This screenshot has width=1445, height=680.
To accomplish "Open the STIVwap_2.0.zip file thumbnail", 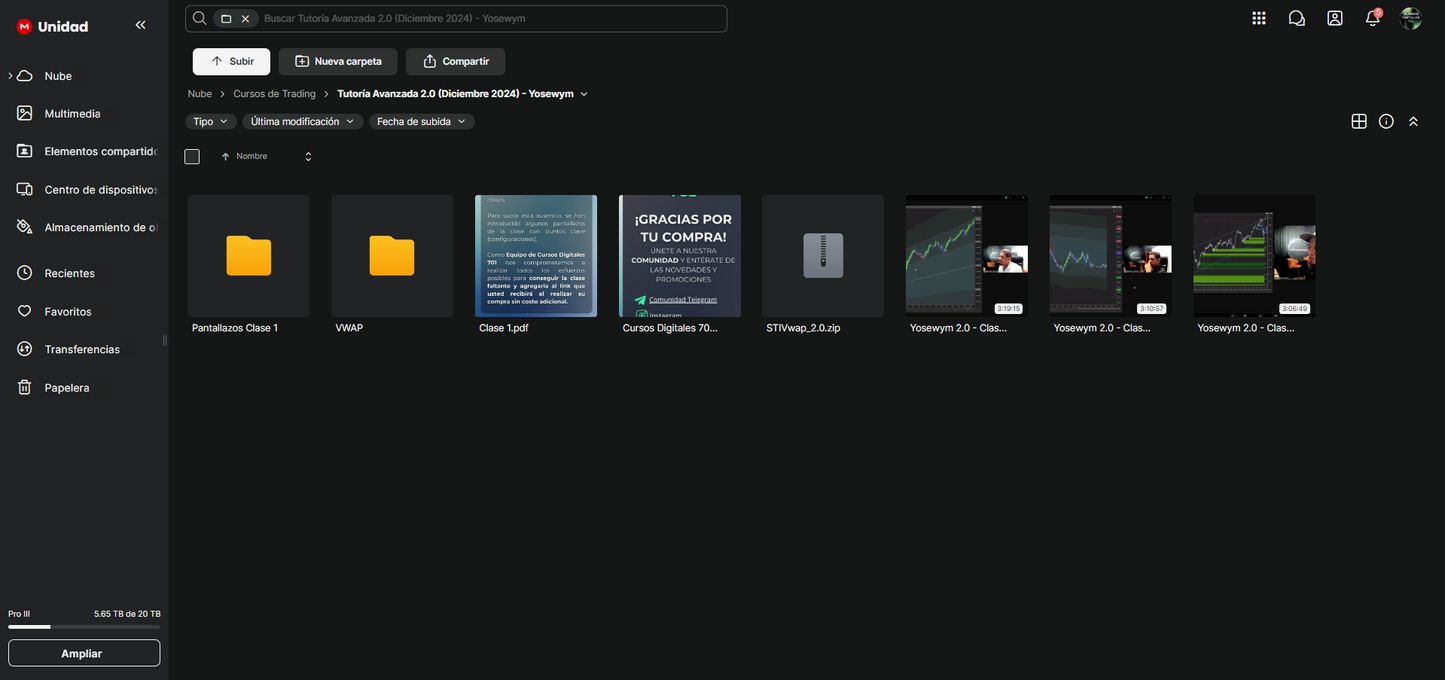I will click(x=822, y=256).
